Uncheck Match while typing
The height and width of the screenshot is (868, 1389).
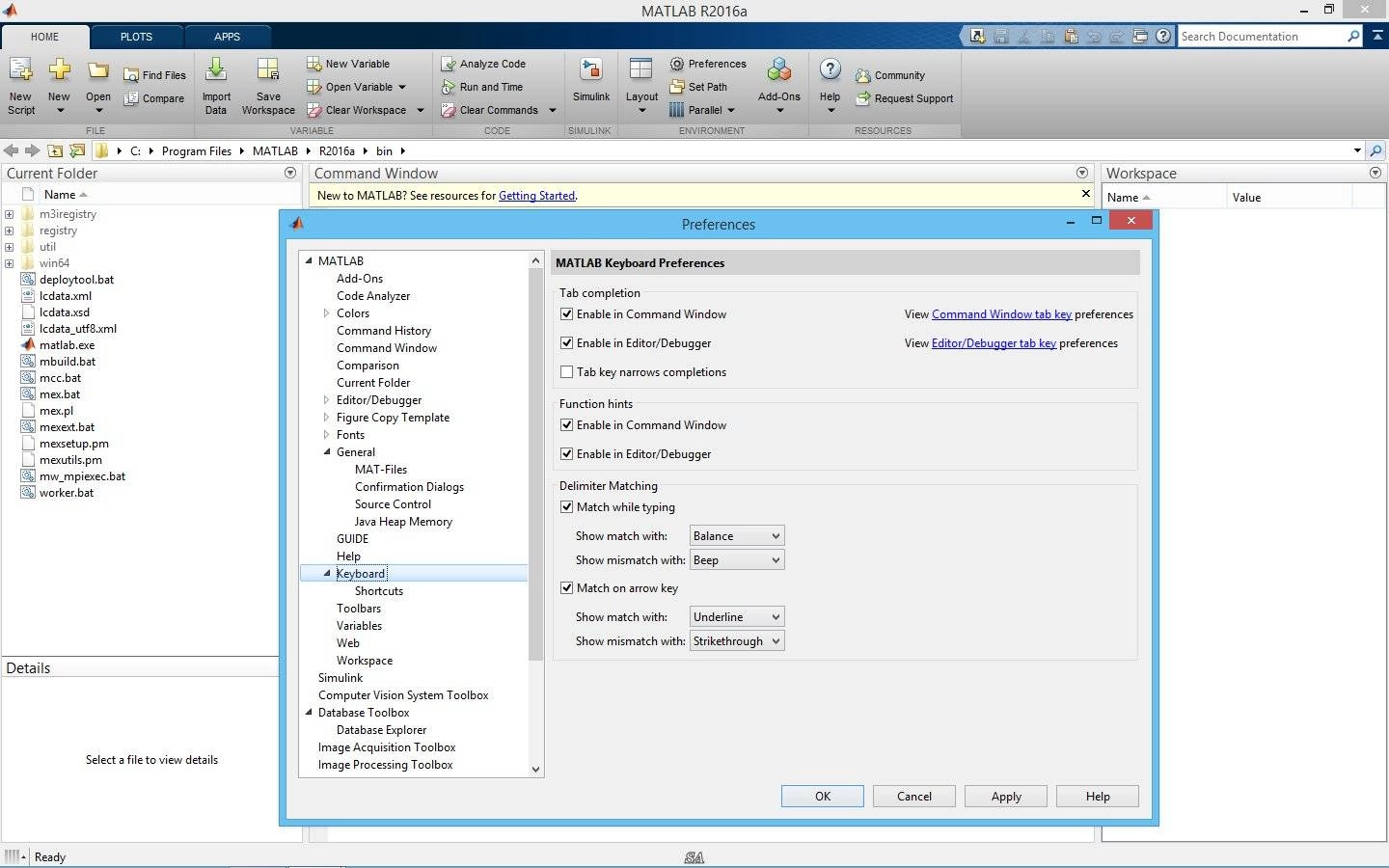567,507
